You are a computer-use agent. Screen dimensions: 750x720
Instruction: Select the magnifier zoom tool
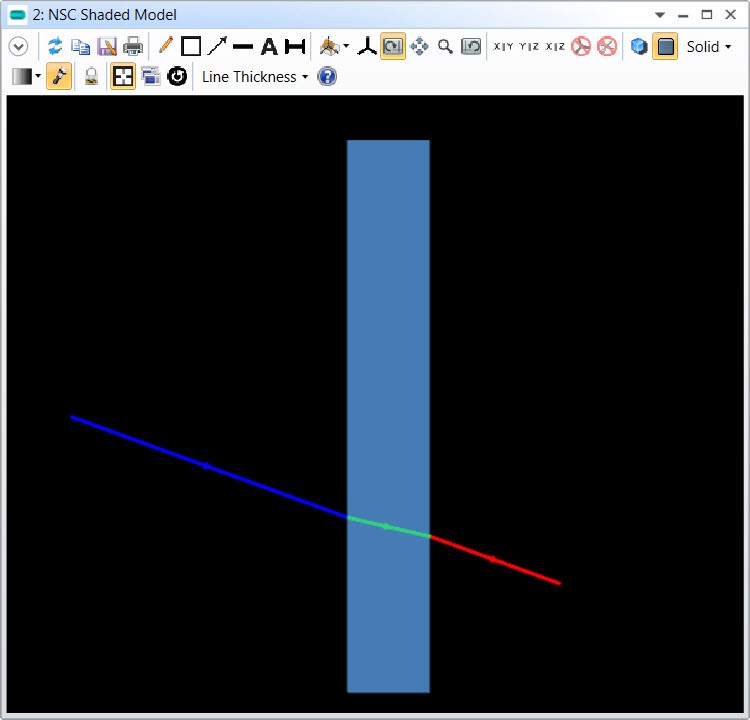445,46
